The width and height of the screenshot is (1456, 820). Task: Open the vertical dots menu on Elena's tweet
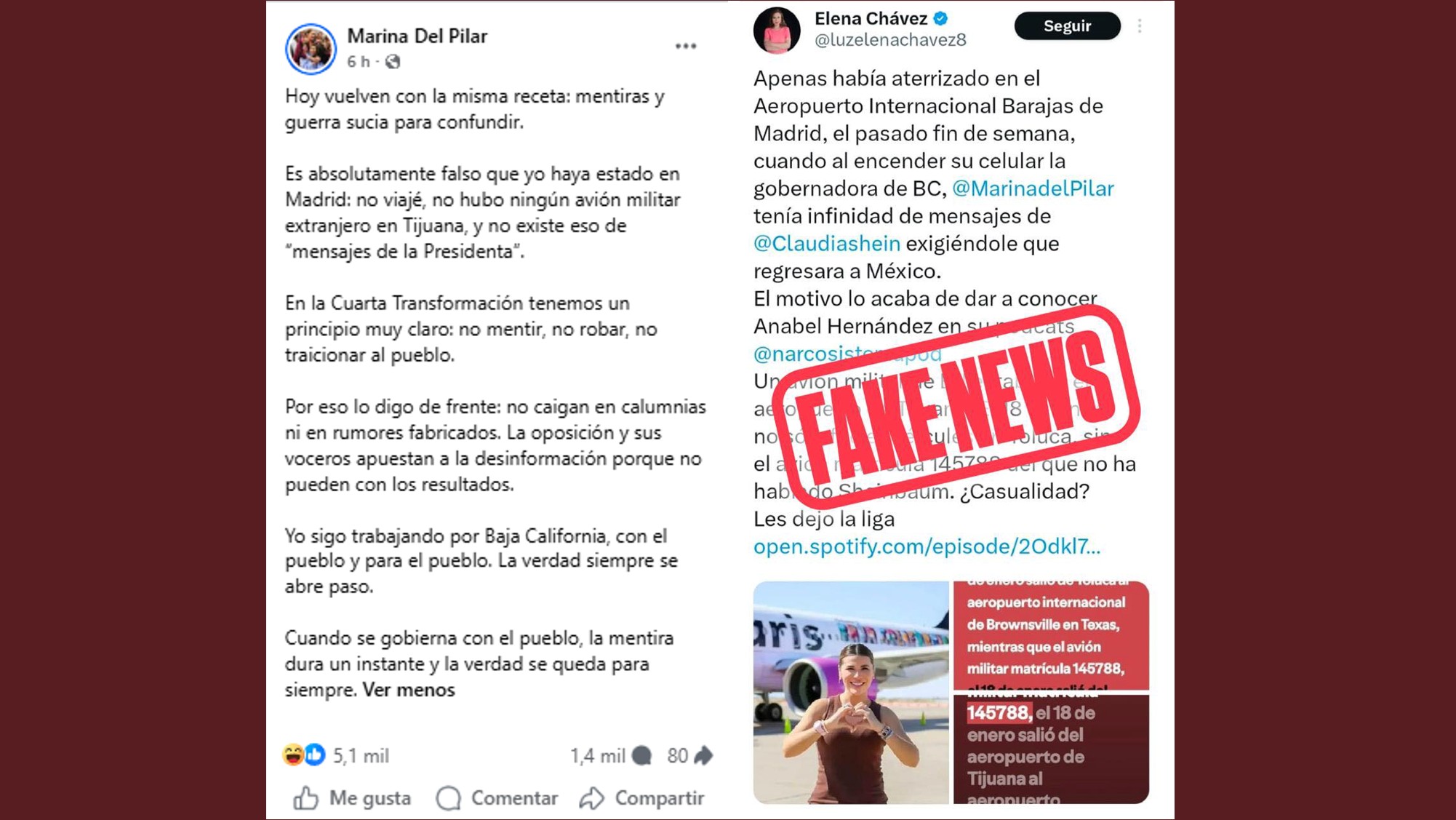[1140, 26]
